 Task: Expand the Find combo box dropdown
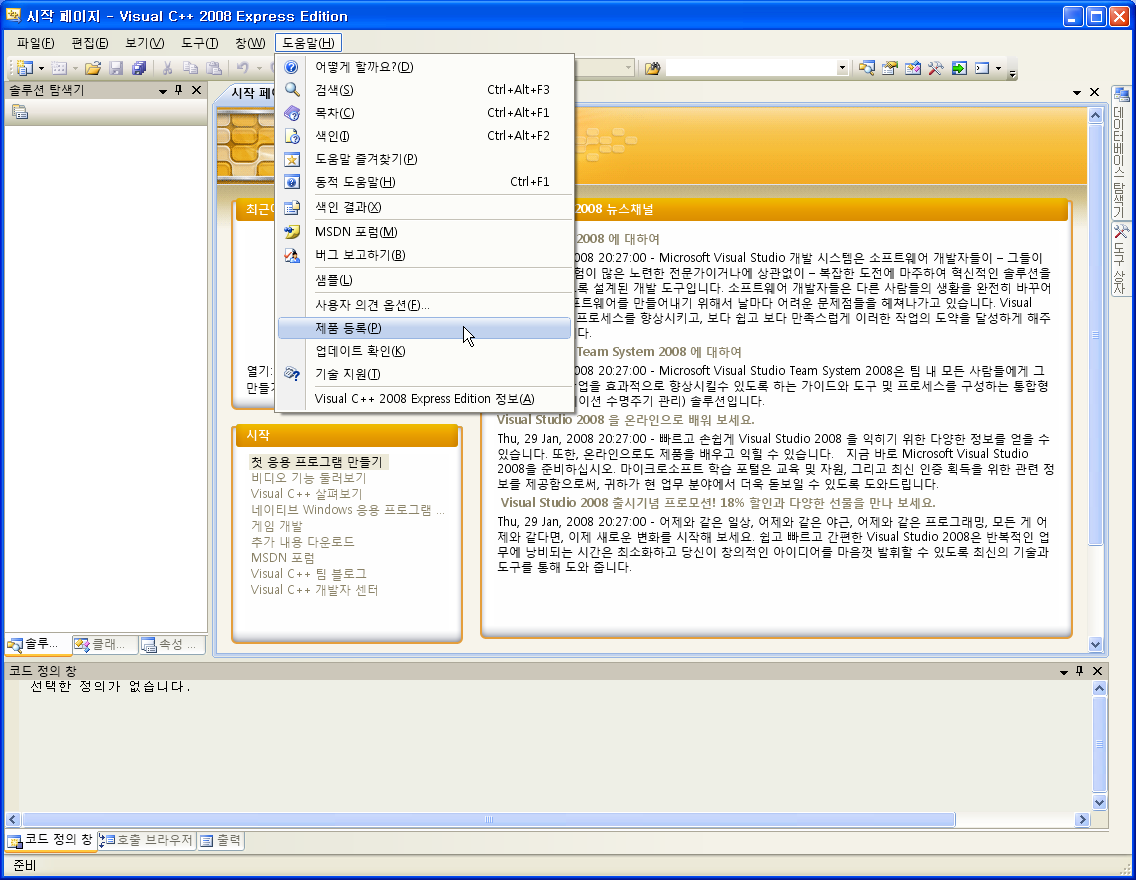click(x=842, y=68)
